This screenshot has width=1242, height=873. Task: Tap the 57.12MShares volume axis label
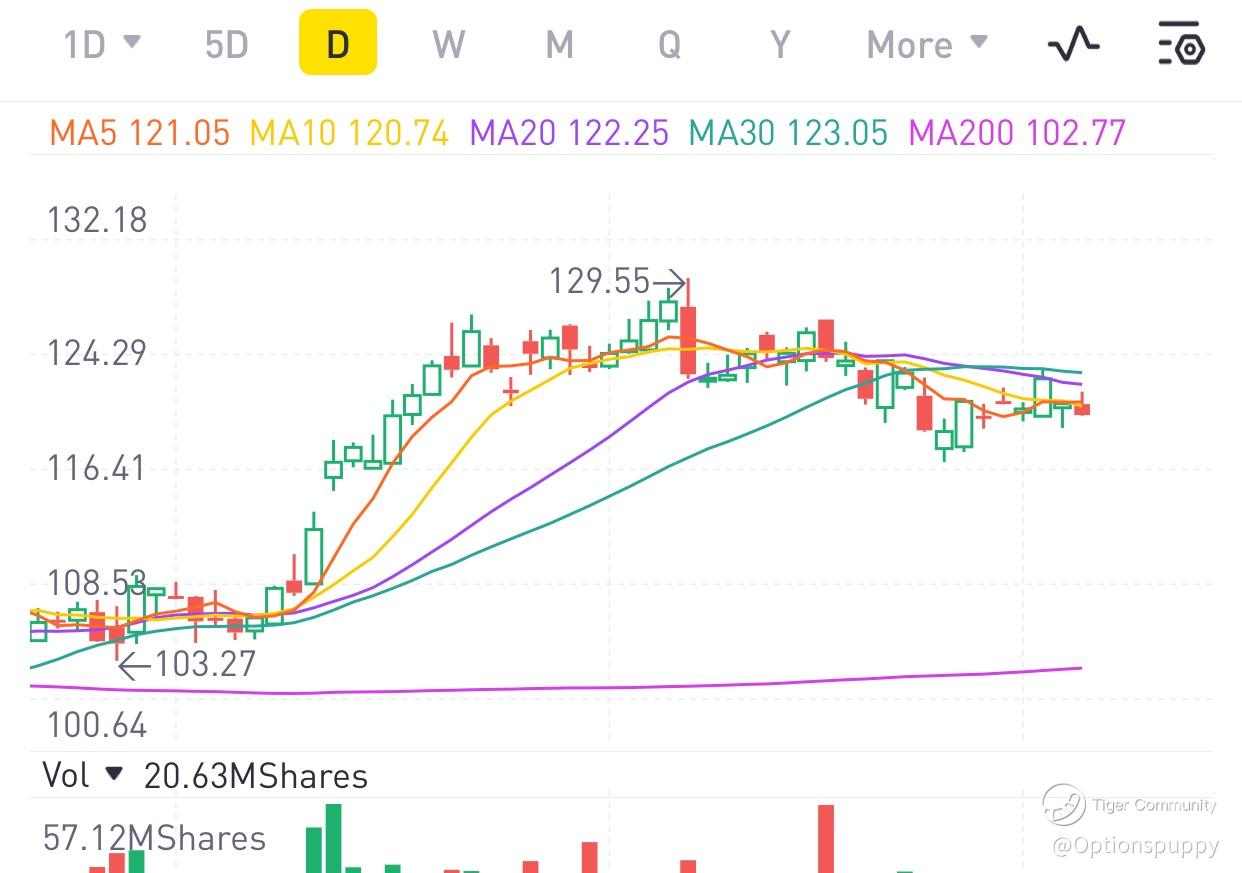[x=155, y=838]
